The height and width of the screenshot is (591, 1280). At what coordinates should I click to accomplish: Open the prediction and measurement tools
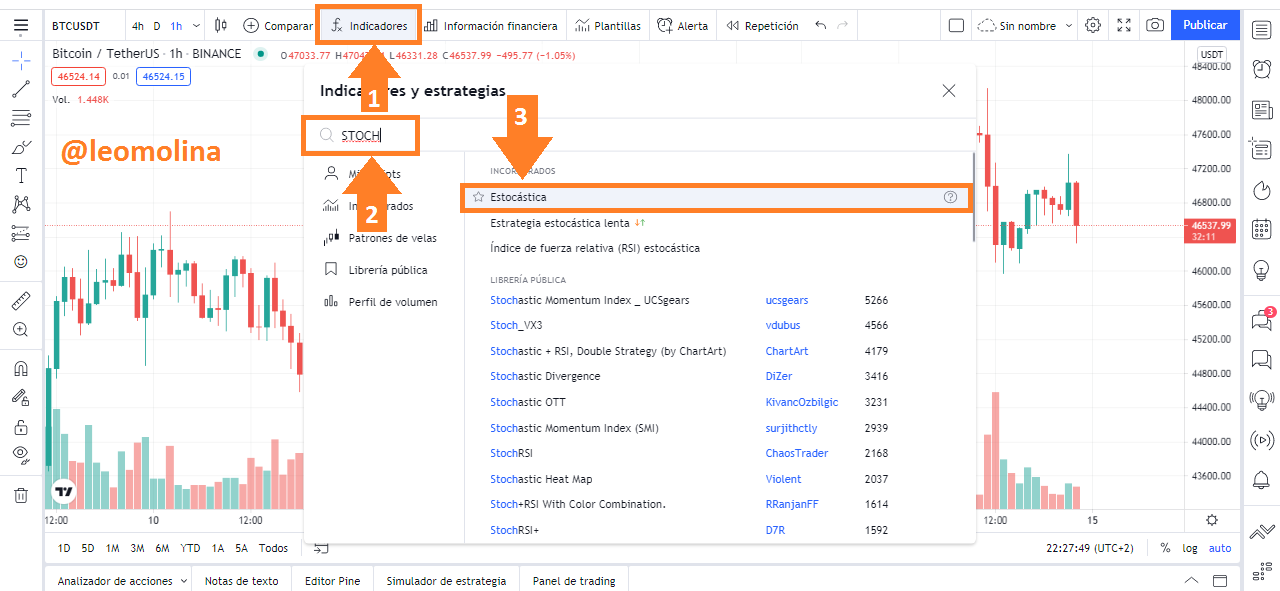tap(21, 233)
